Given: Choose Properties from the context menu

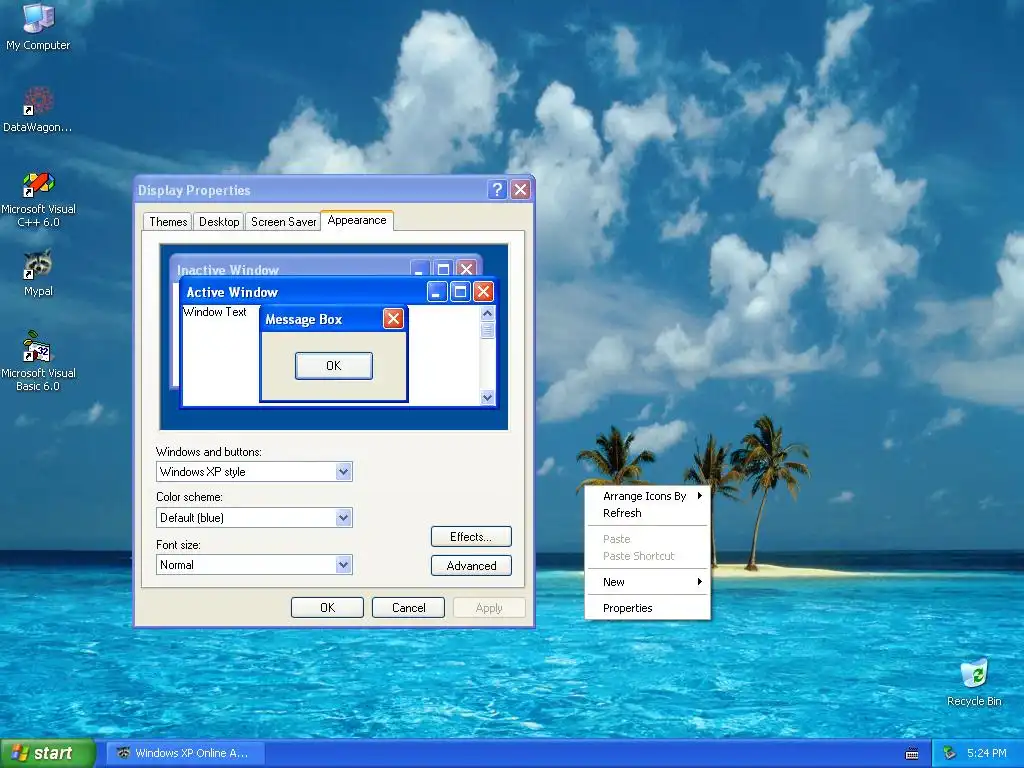Looking at the screenshot, I should tap(648, 609).
